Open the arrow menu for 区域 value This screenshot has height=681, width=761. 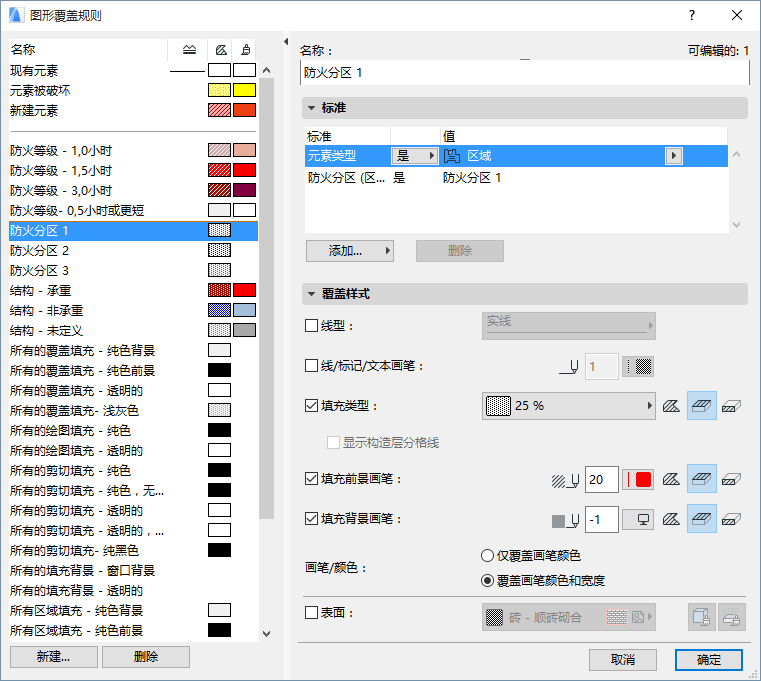(x=674, y=156)
